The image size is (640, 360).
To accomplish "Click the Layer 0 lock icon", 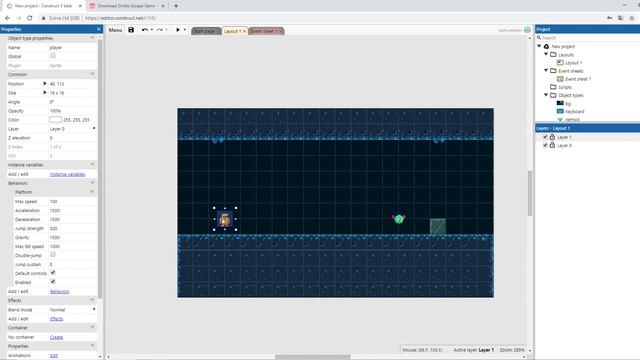I will pyautogui.click(x=552, y=145).
